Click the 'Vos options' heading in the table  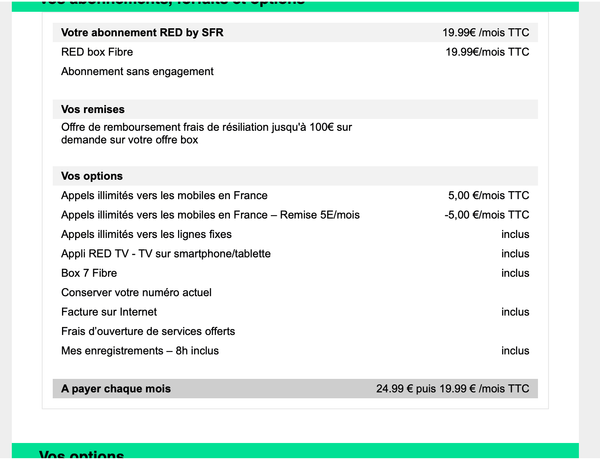coord(92,176)
